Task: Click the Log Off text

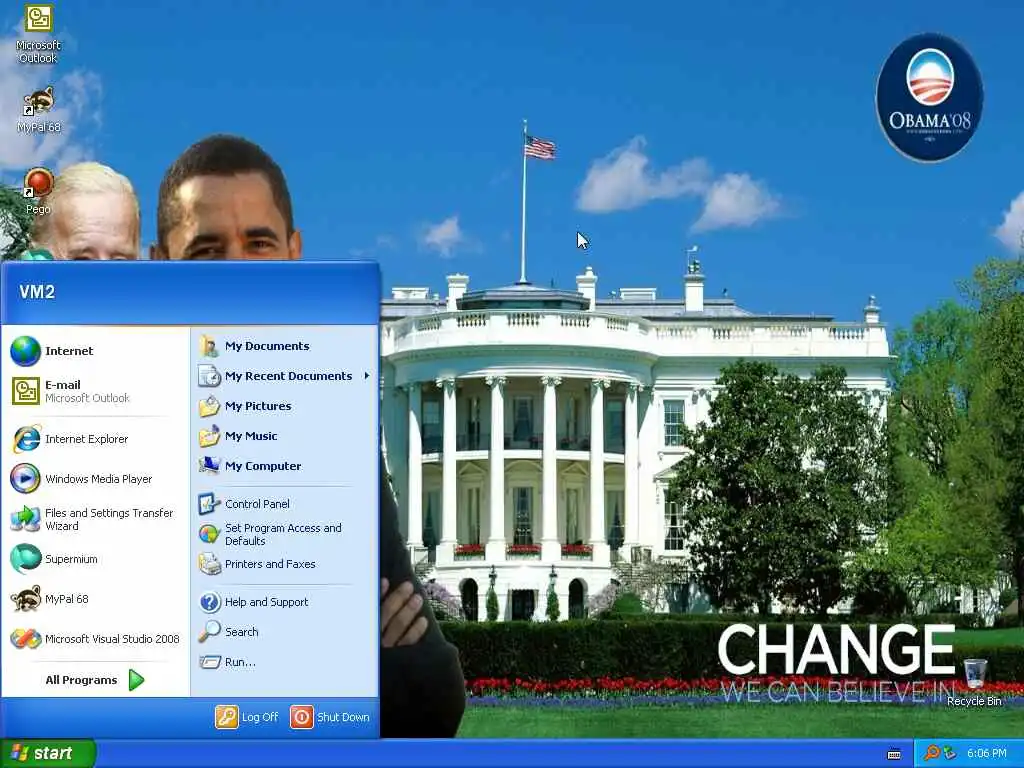Action: tap(260, 717)
